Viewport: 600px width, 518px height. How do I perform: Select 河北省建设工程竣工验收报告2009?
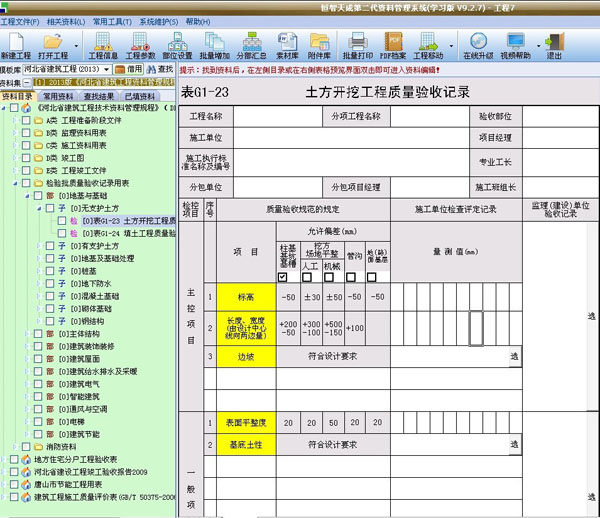click(91, 472)
